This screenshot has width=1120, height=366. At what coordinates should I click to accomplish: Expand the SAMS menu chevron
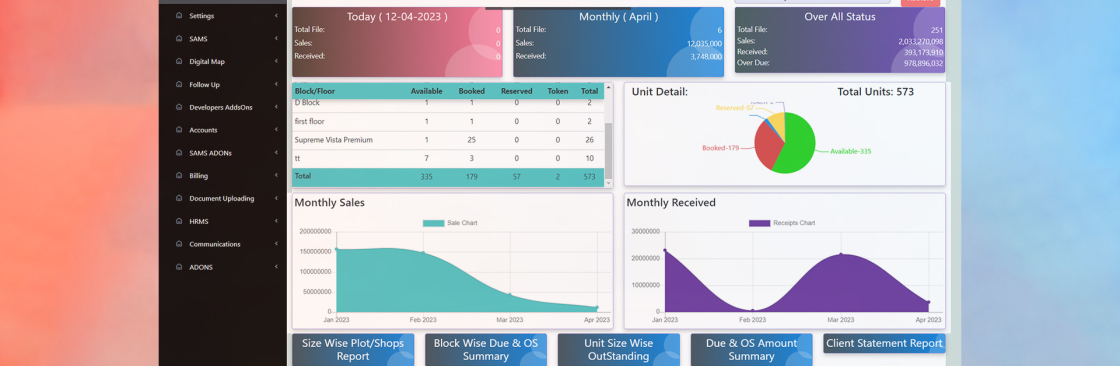coord(276,39)
